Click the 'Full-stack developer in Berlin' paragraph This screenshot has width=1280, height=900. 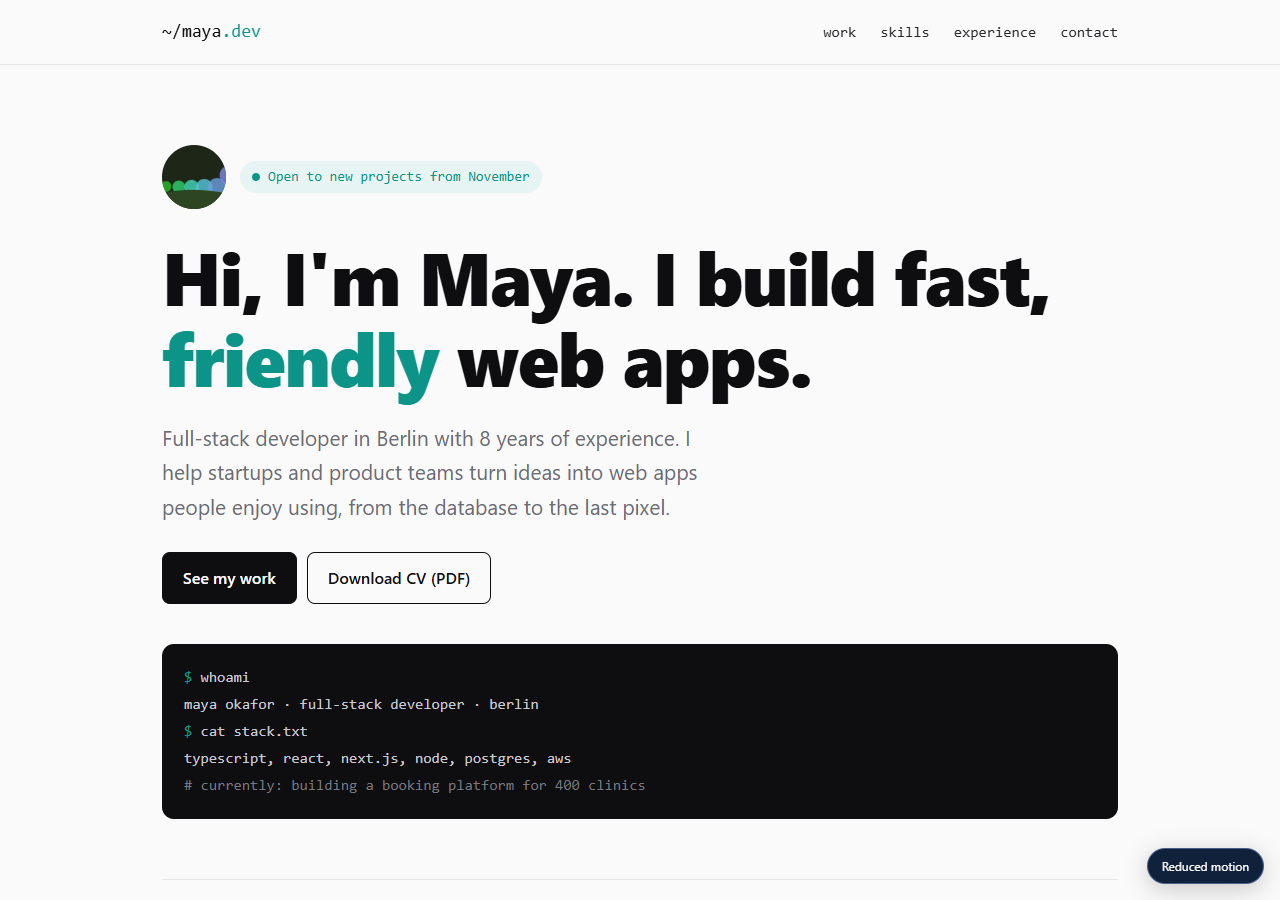pos(430,473)
